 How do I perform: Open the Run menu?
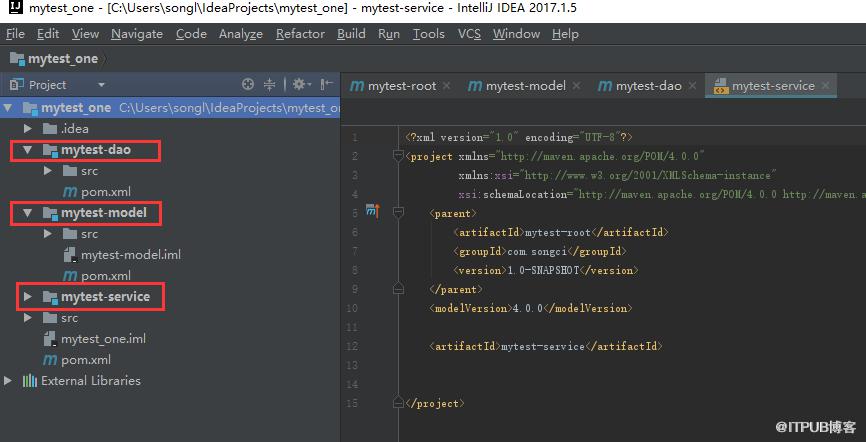[389, 34]
